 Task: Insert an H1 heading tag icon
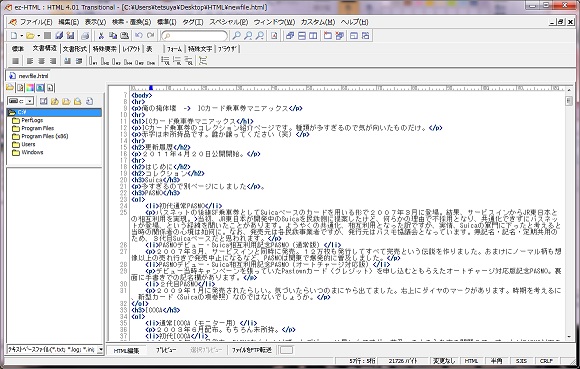[93, 61]
